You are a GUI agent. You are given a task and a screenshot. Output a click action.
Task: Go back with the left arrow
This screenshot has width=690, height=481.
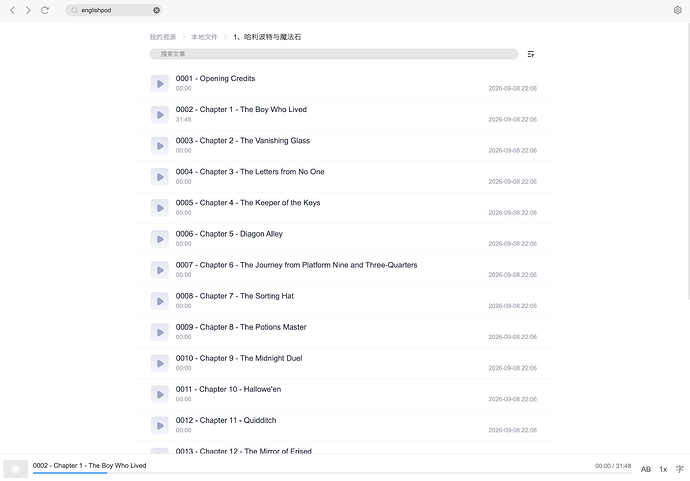tap(12, 10)
